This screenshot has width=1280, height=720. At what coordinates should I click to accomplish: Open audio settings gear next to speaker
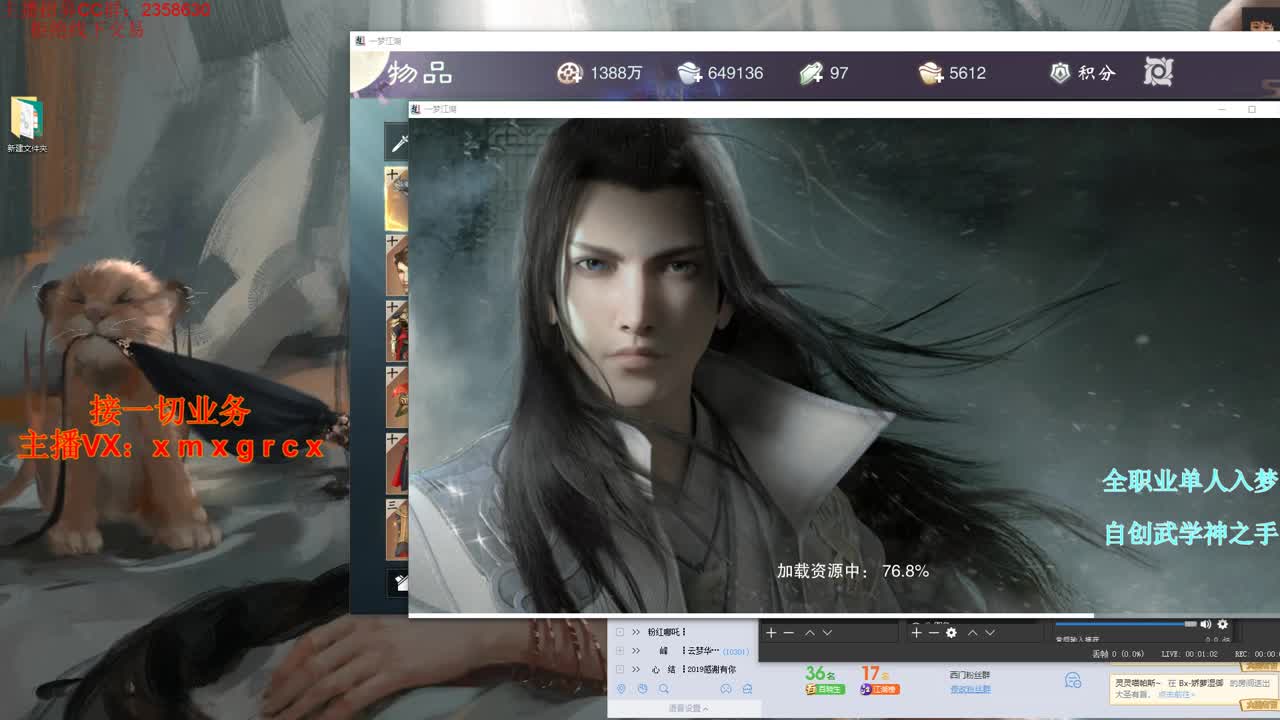click(x=1222, y=624)
